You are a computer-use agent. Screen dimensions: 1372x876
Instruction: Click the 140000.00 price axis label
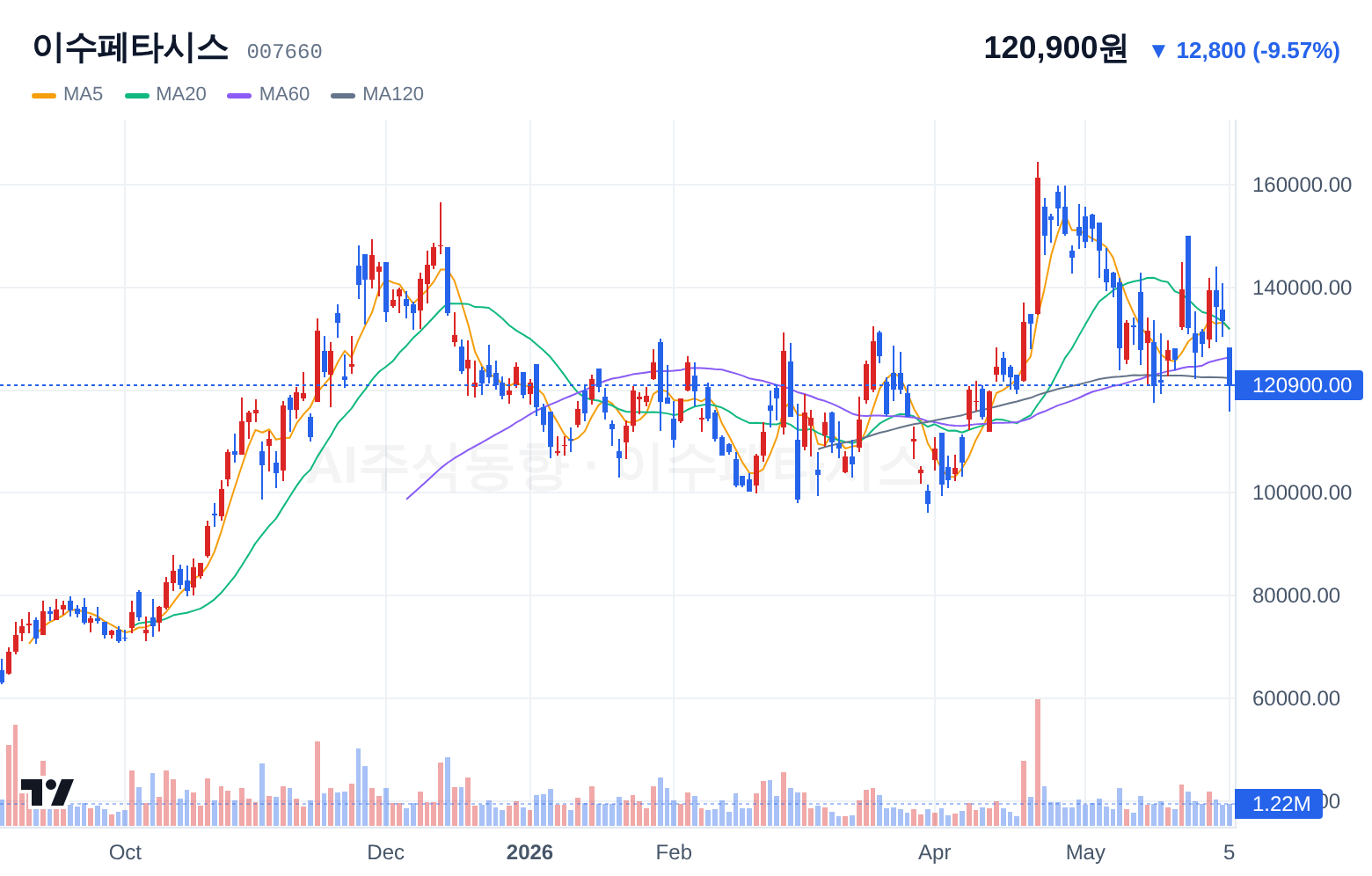tap(1302, 288)
